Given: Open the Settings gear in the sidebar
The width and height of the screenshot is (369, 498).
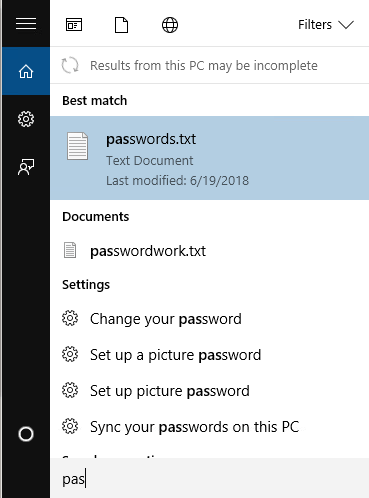Looking at the screenshot, I should pos(26,119).
